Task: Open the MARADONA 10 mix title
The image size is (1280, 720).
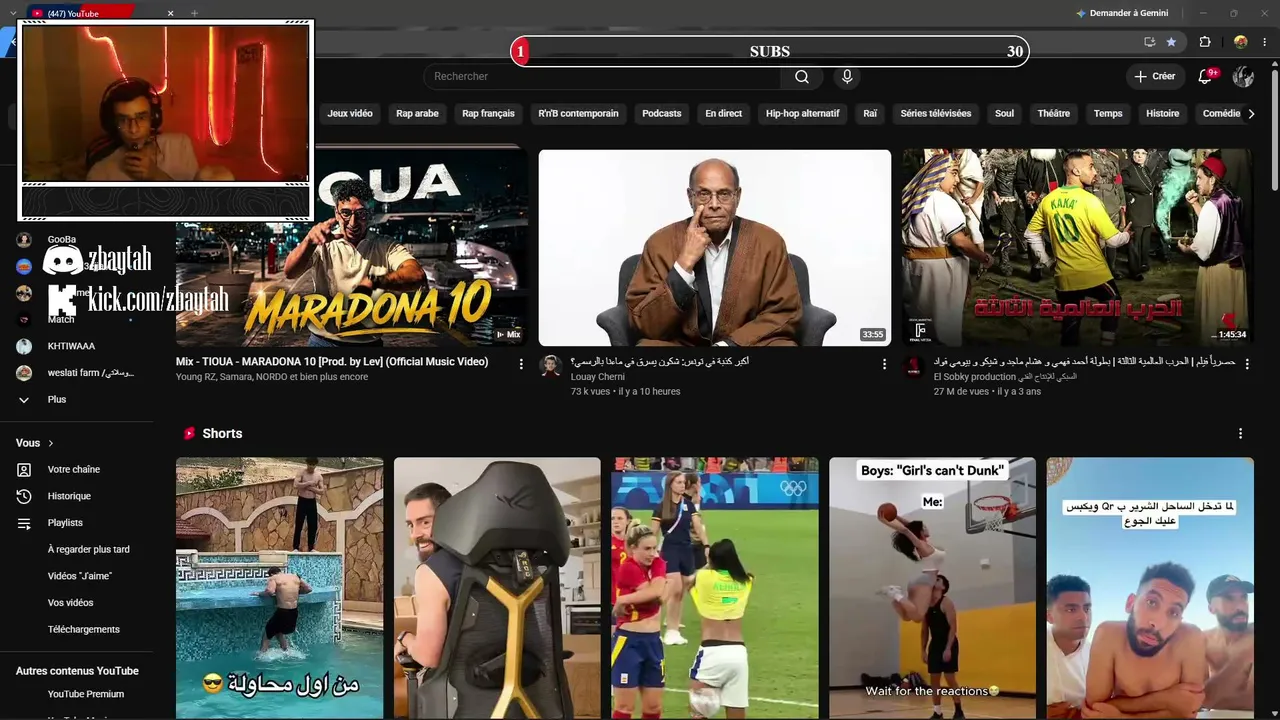Action: click(x=332, y=362)
